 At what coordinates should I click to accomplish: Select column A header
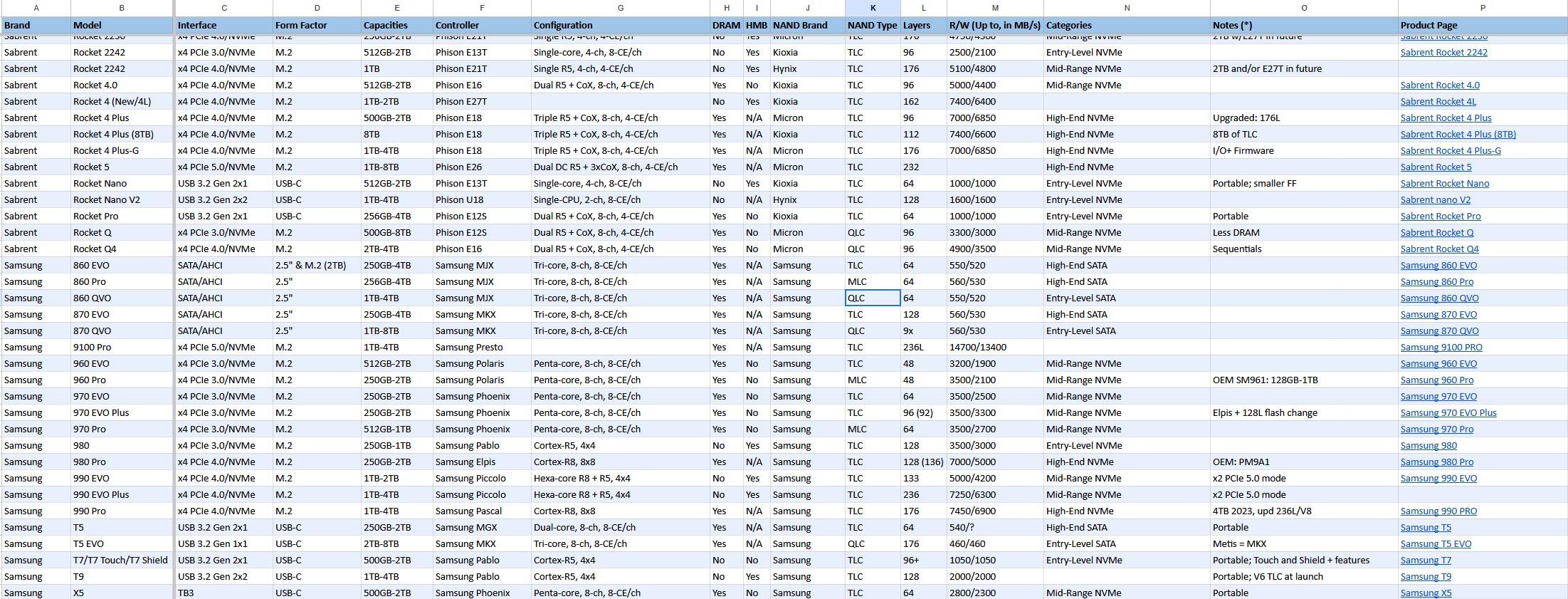(36, 8)
